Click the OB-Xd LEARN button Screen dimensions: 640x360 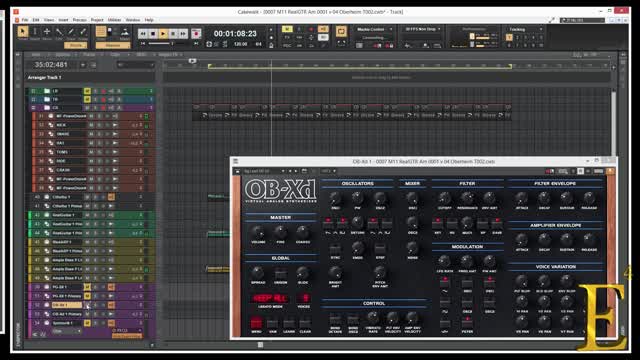tap(289, 324)
